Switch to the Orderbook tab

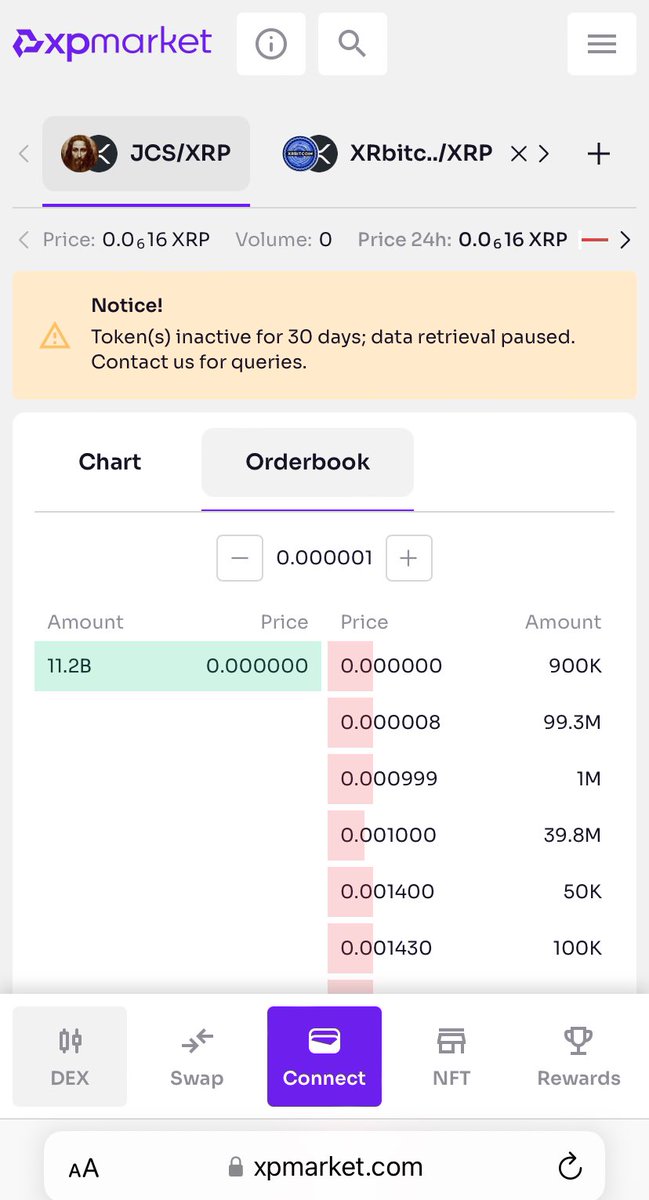[308, 462]
